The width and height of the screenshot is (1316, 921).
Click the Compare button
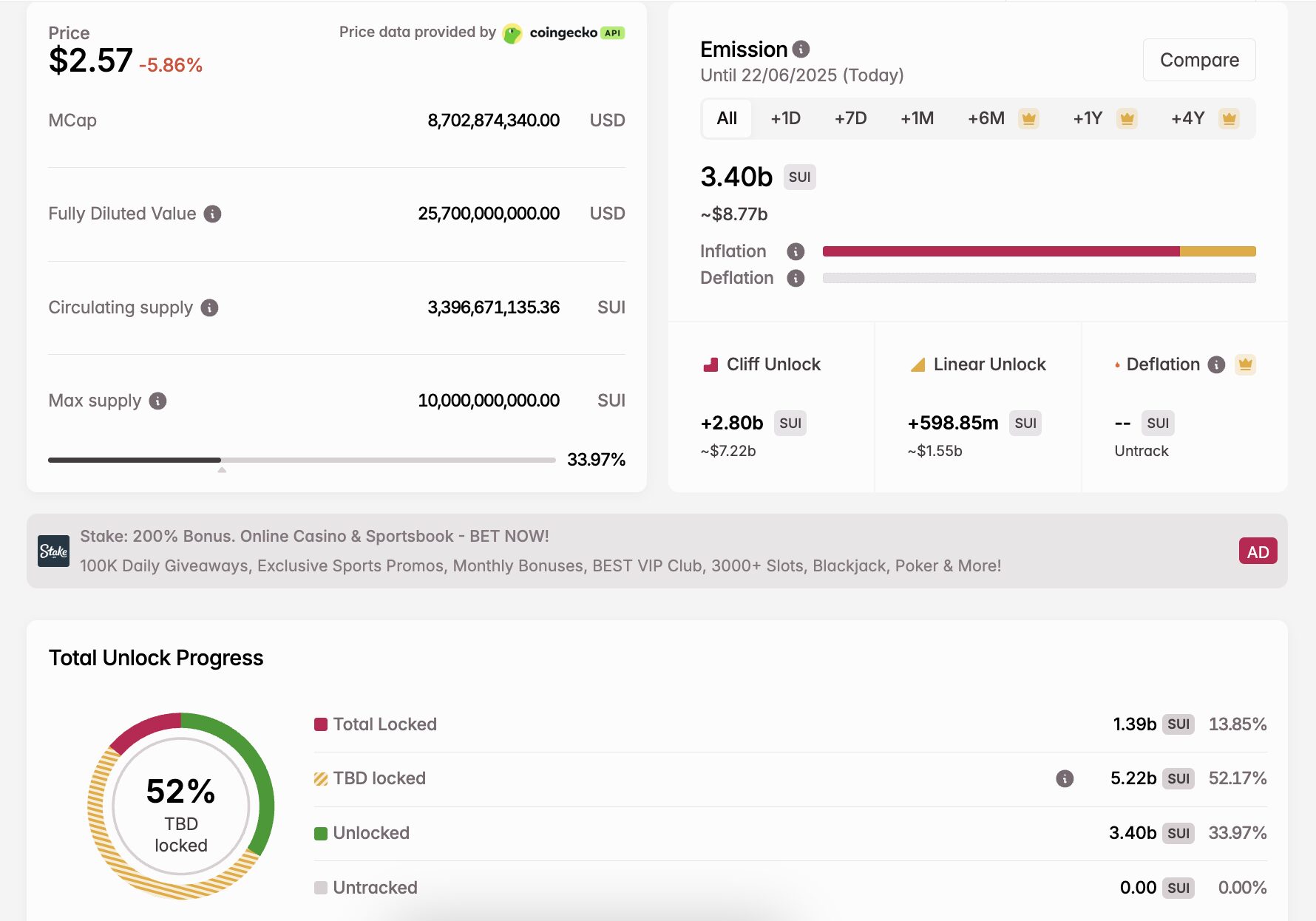click(1199, 60)
